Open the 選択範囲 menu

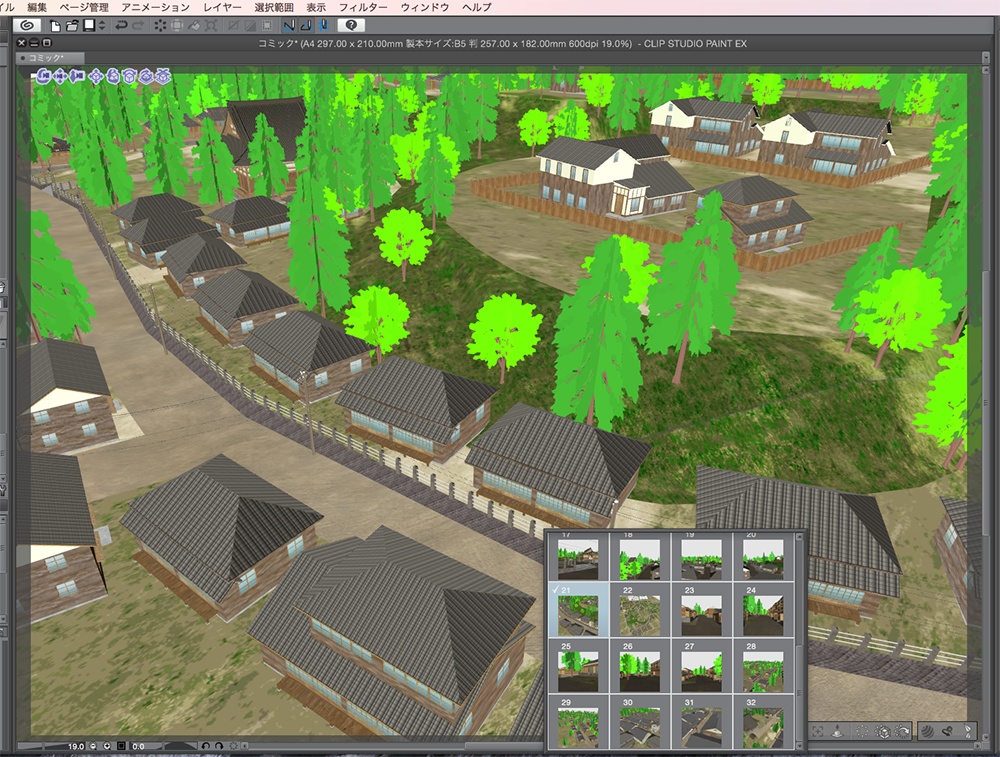click(274, 7)
